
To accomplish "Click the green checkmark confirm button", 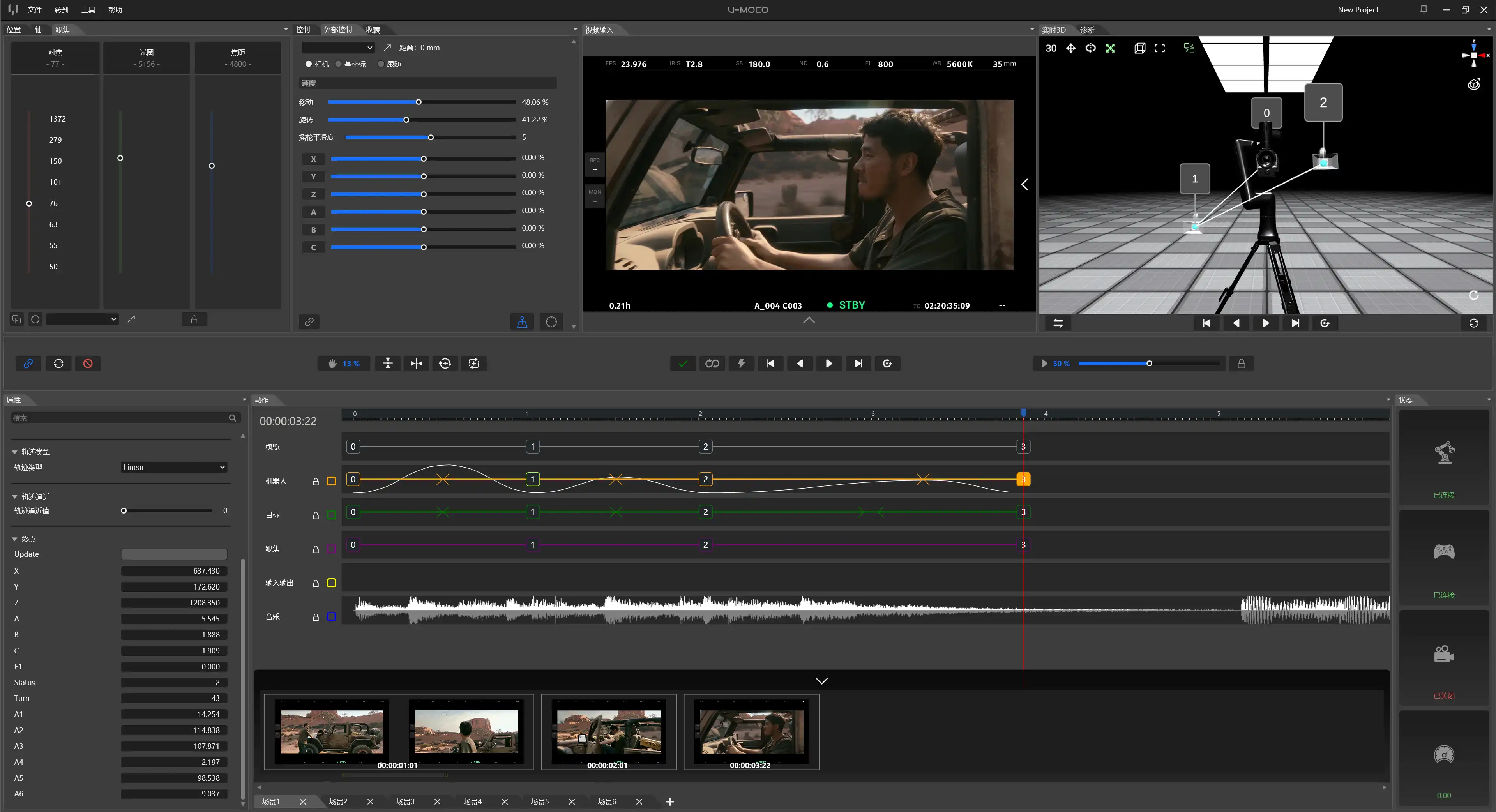I will point(683,364).
